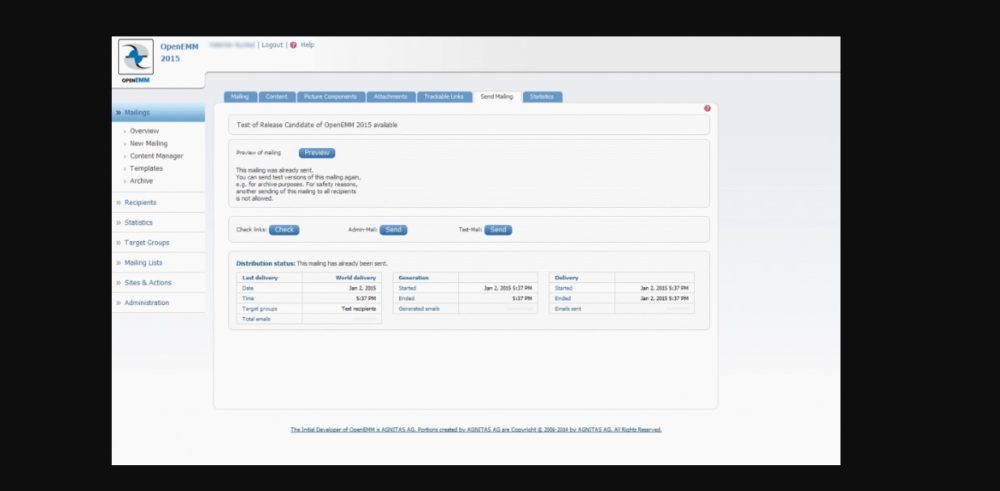Send the Test-Mail

tap(498, 230)
